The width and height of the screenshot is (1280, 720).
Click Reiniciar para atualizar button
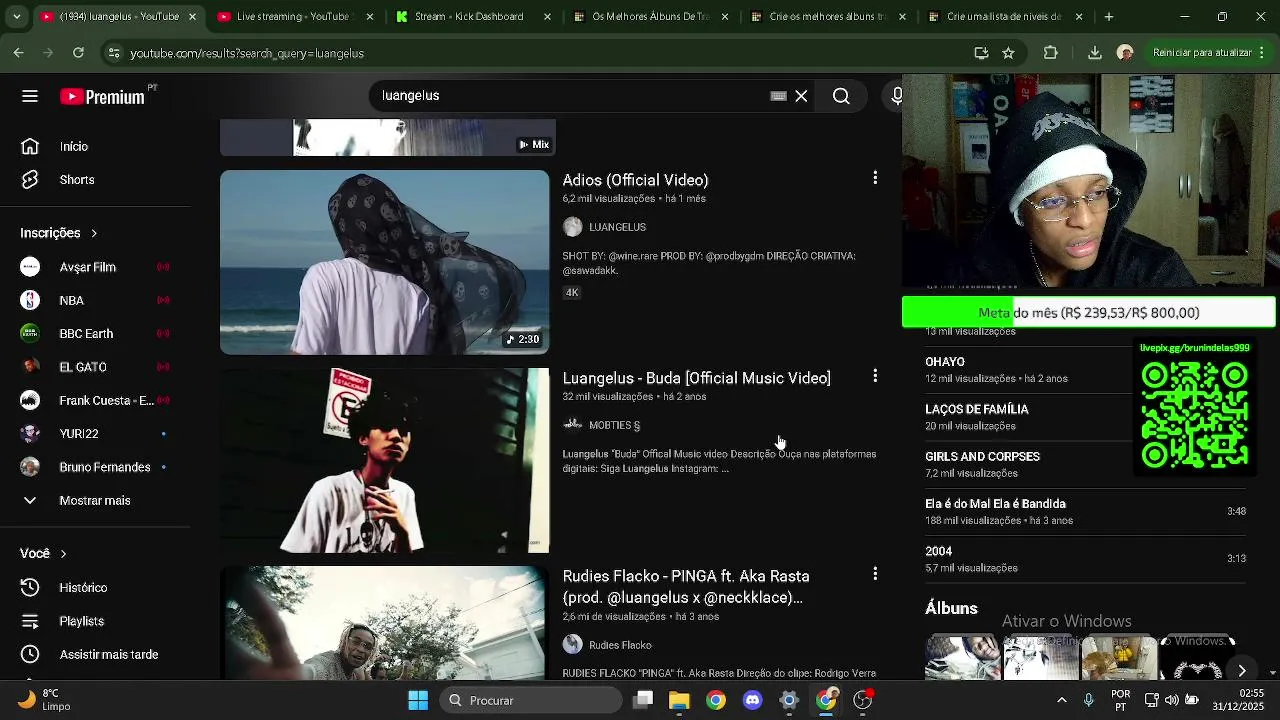coord(1202,53)
